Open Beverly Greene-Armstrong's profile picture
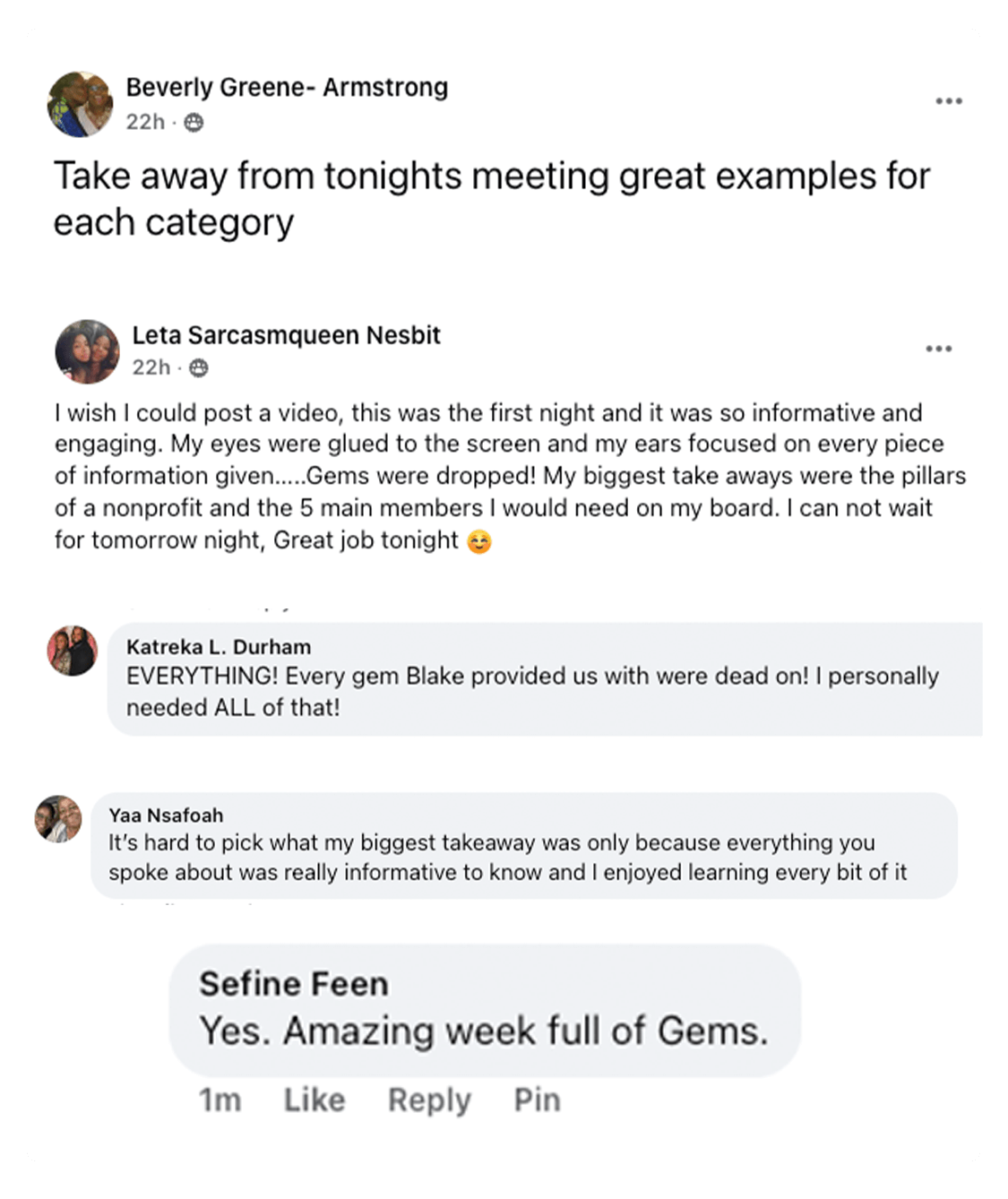The height and width of the screenshot is (1199, 1008). 81,104
